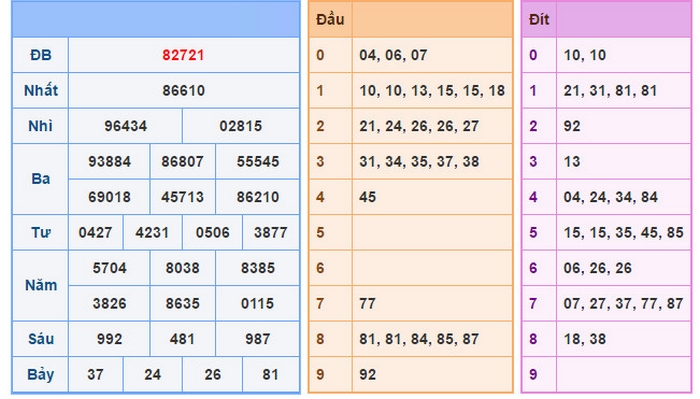Viewport: 700px width, 399px height.
Task: Select the Bảy prize number 26
Action: [x=212, y=374]
